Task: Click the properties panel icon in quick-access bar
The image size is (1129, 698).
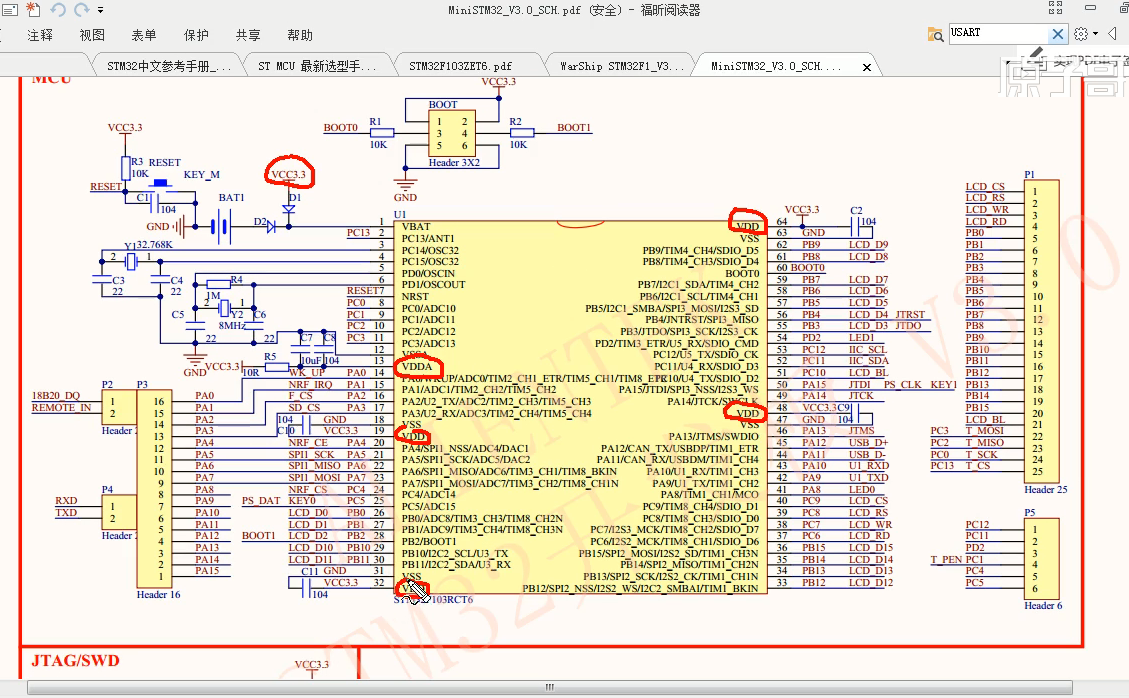Action: (x=9, y=10)
